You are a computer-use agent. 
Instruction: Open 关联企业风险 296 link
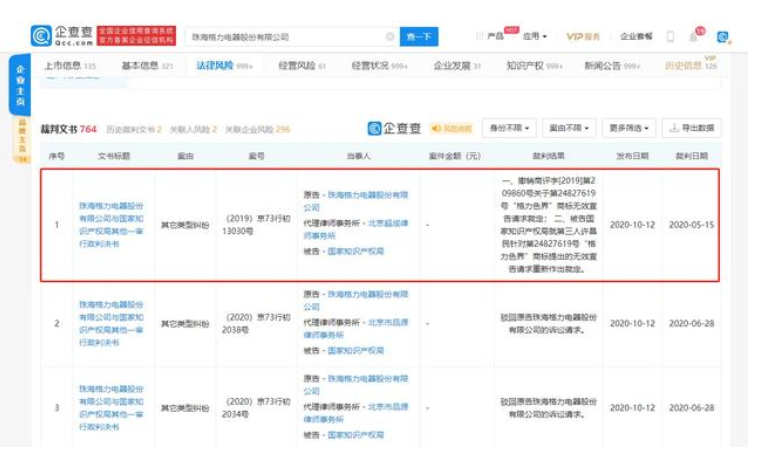click(x=257, y=130)
